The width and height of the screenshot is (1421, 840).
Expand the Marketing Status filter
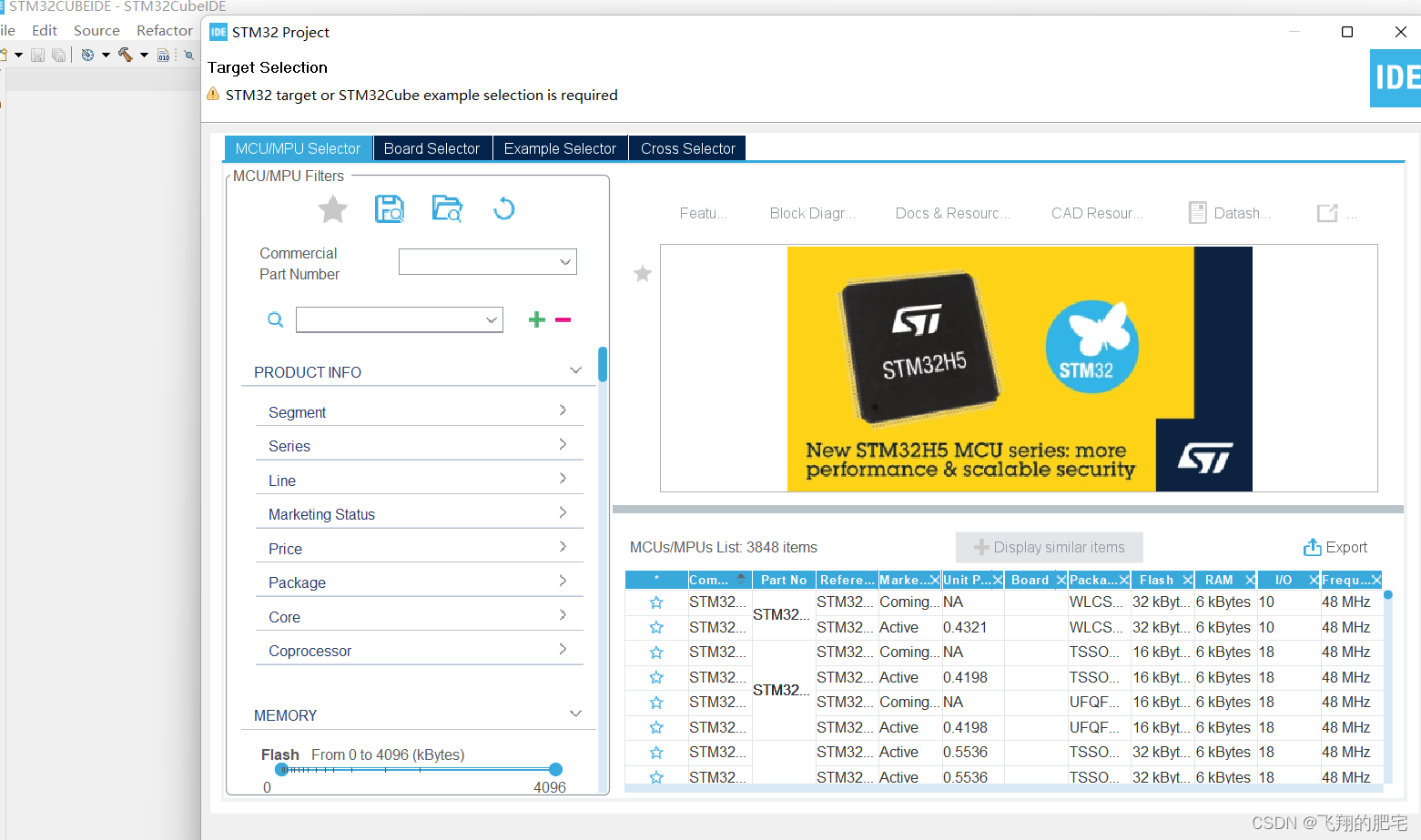[563, 512]
